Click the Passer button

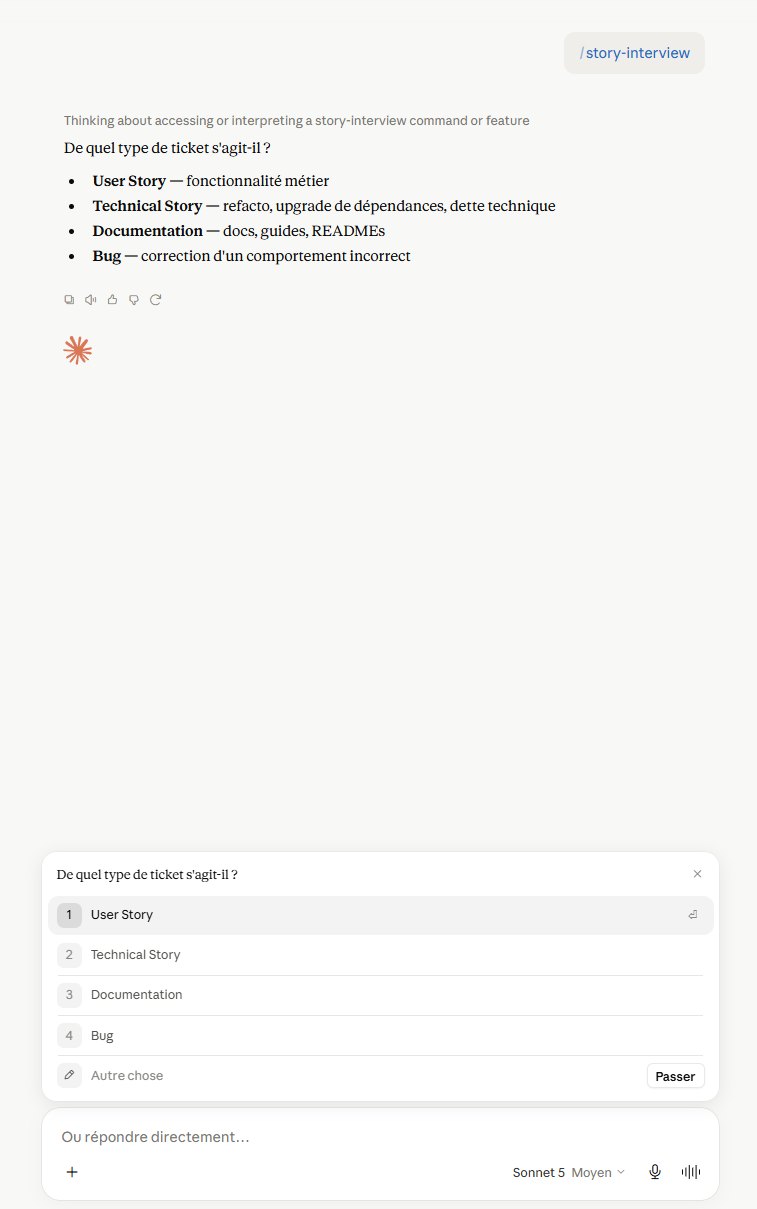676,1076
